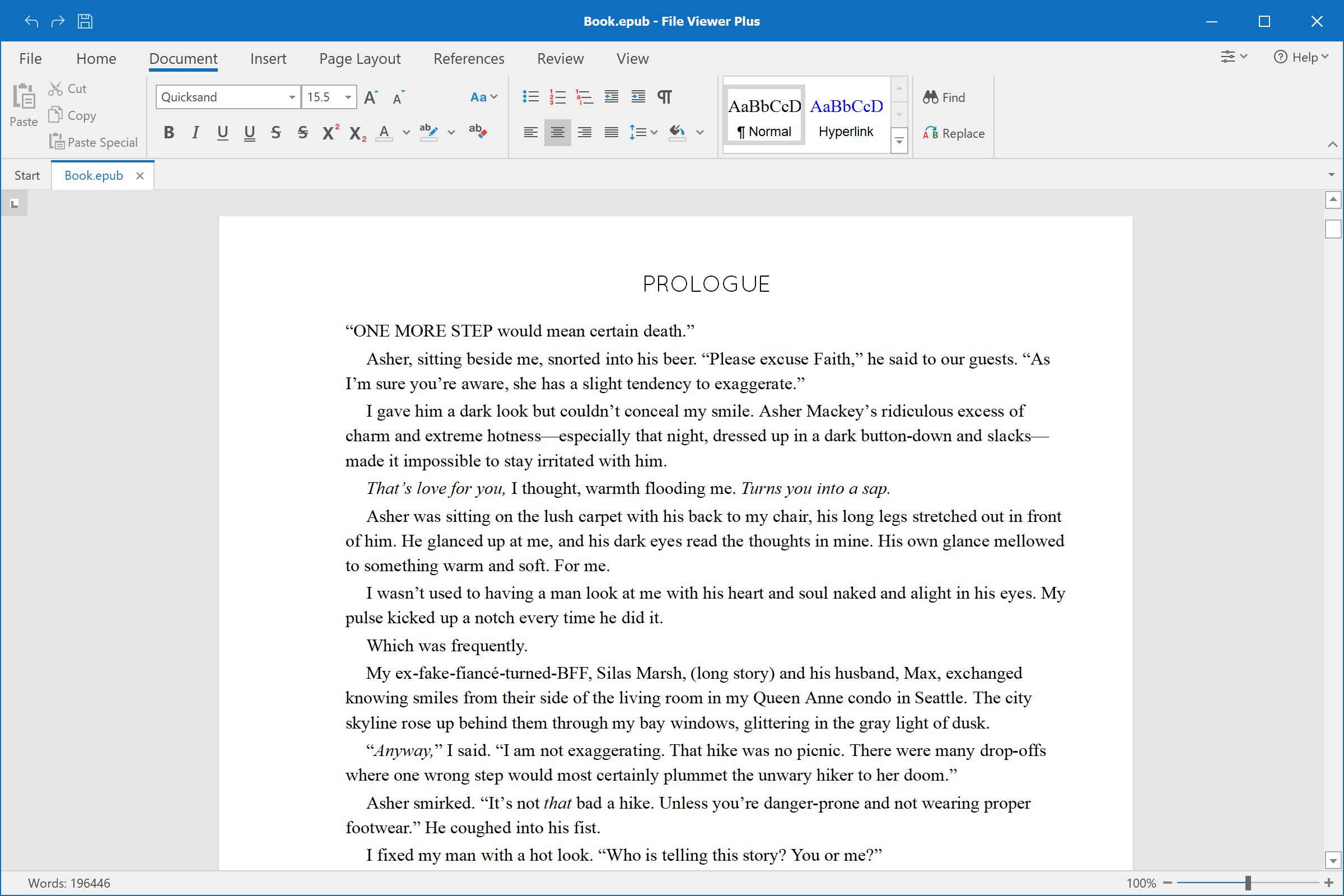Click the Grow Font icon

coord(371,97)
